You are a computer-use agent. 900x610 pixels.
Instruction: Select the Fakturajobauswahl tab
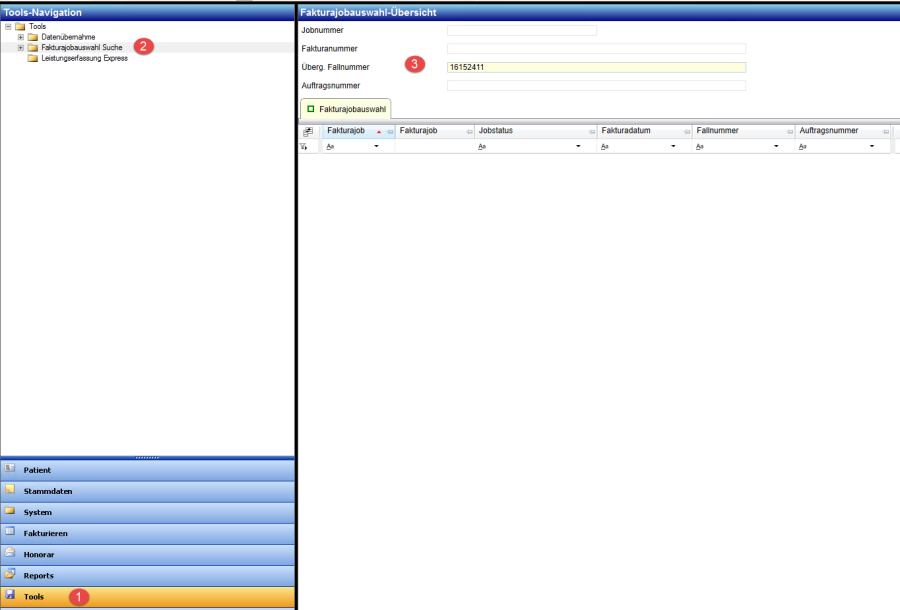pos(346,109)
